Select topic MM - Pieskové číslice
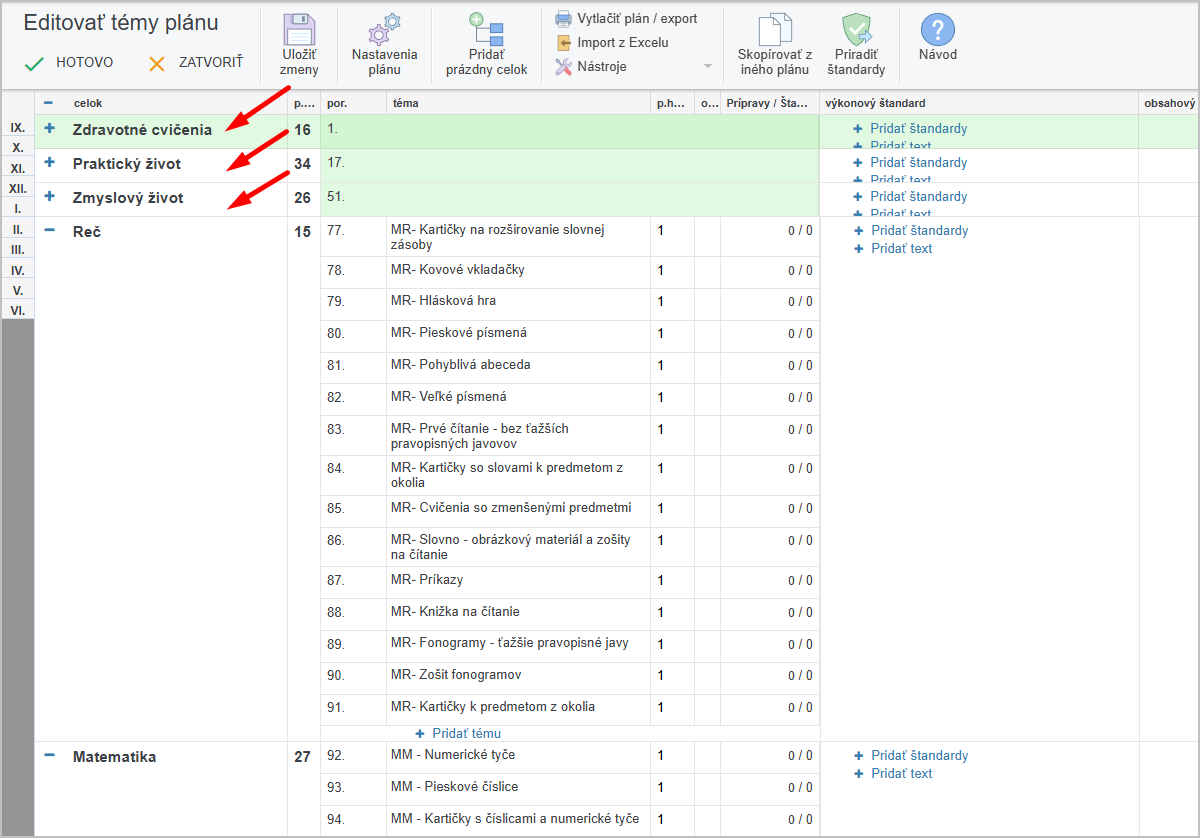 tap(455, 787)
